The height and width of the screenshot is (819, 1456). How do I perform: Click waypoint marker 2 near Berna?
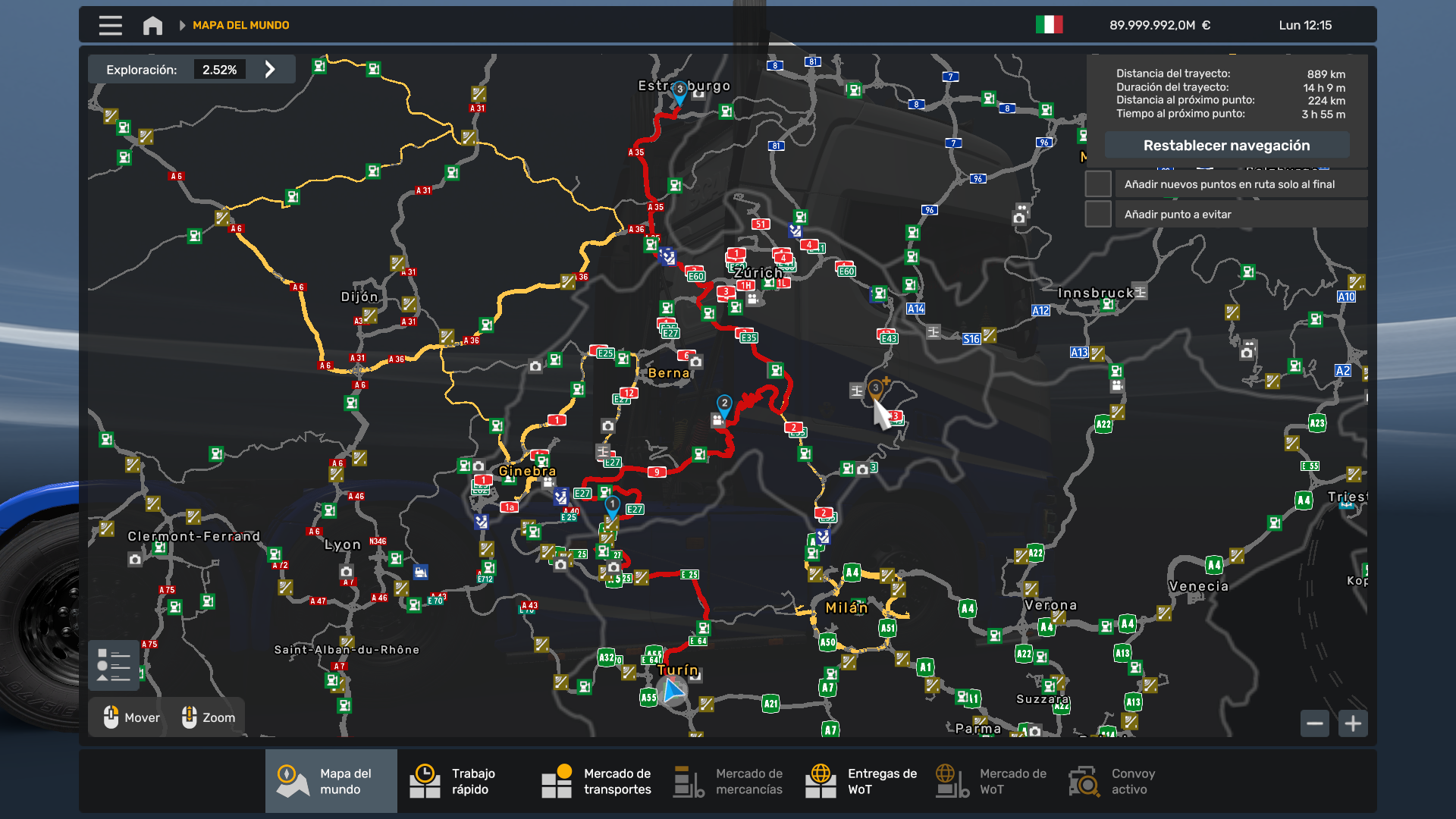point(724,403)
